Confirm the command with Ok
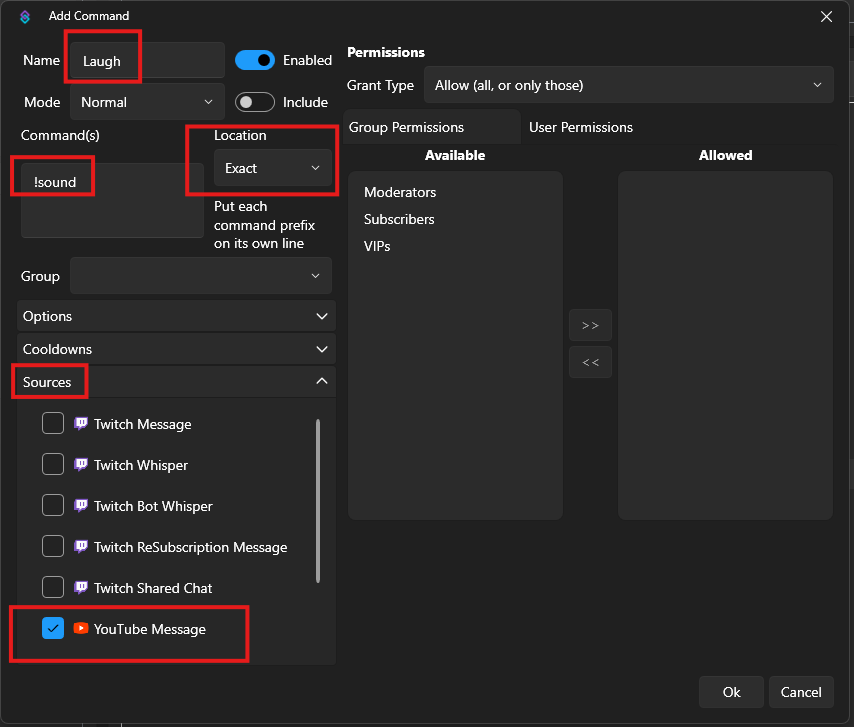Image resolution: width=854 pixels, height=727 pixels. [731, 692]
